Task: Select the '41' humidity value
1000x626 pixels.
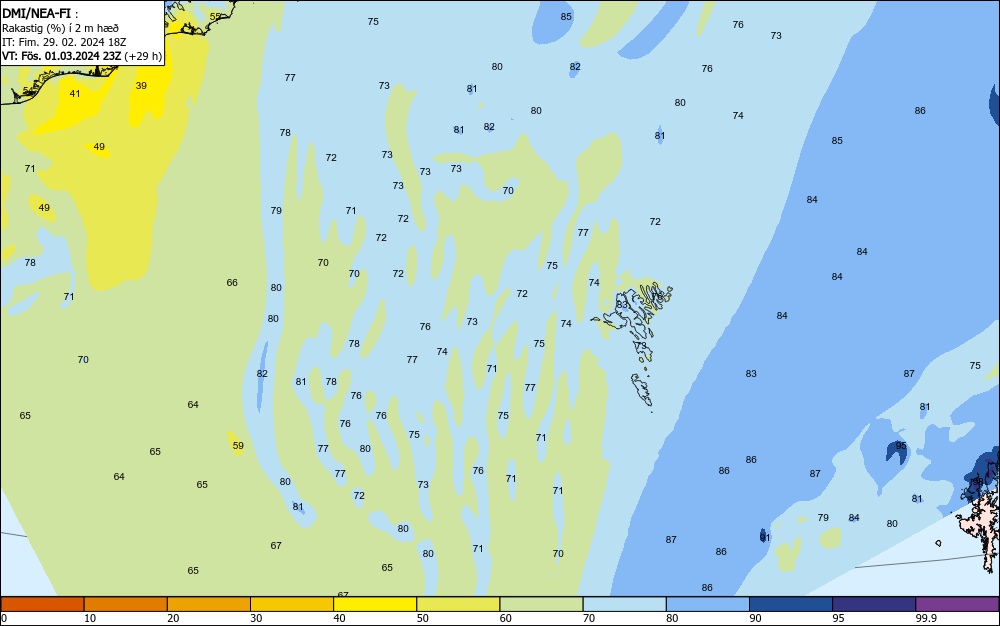Action: click(75, 94)
